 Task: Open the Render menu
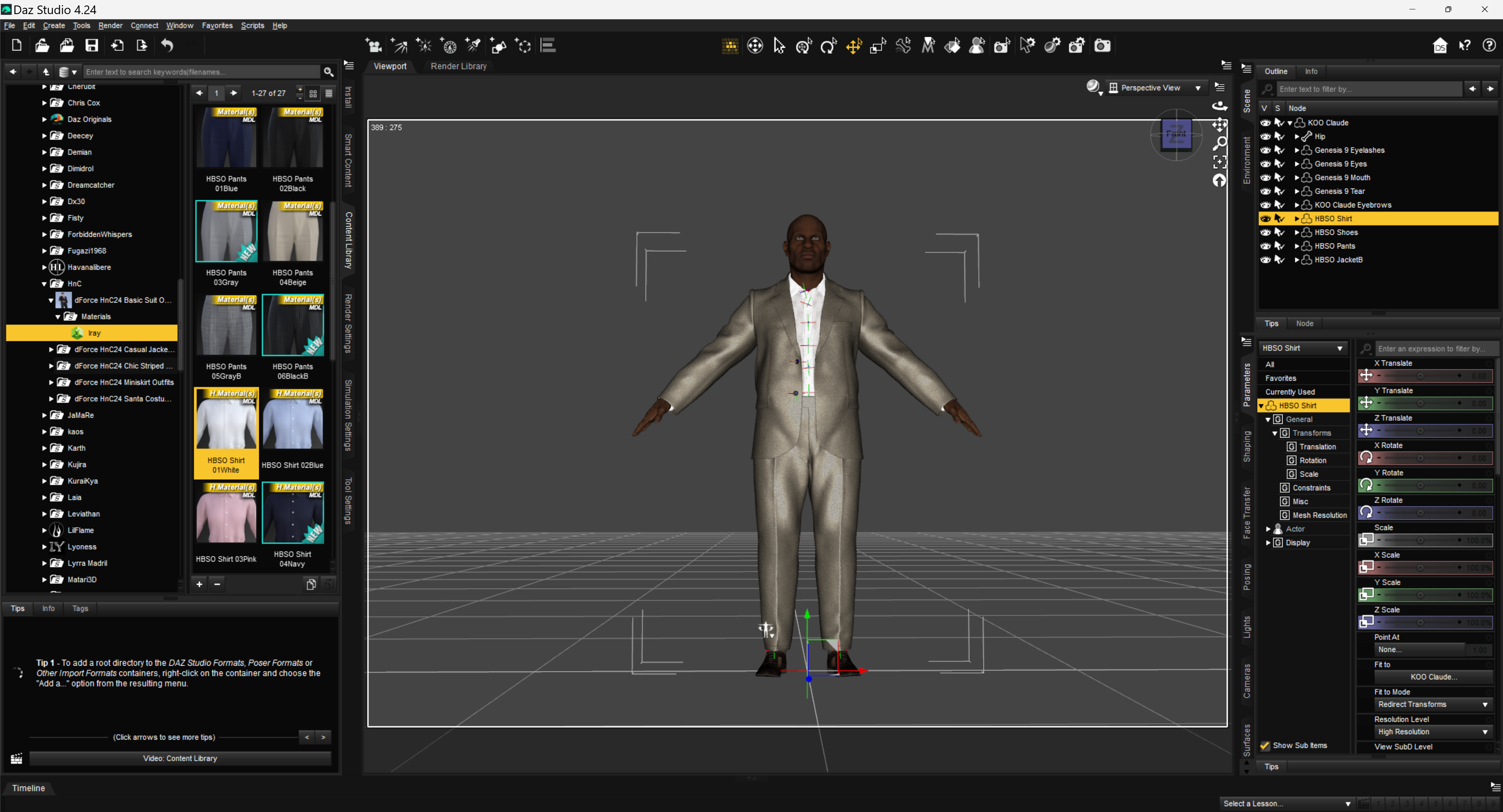pyautogui.click(x=110, y=26)
